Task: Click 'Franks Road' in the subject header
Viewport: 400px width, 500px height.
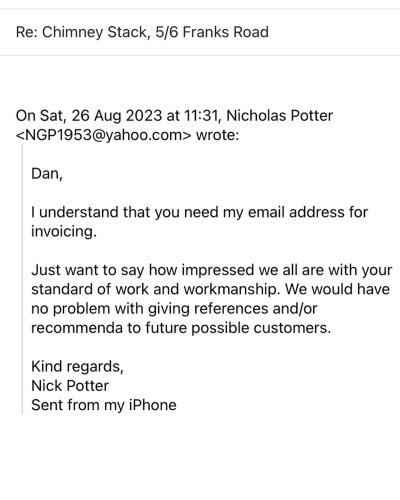Action: point(226,32)
